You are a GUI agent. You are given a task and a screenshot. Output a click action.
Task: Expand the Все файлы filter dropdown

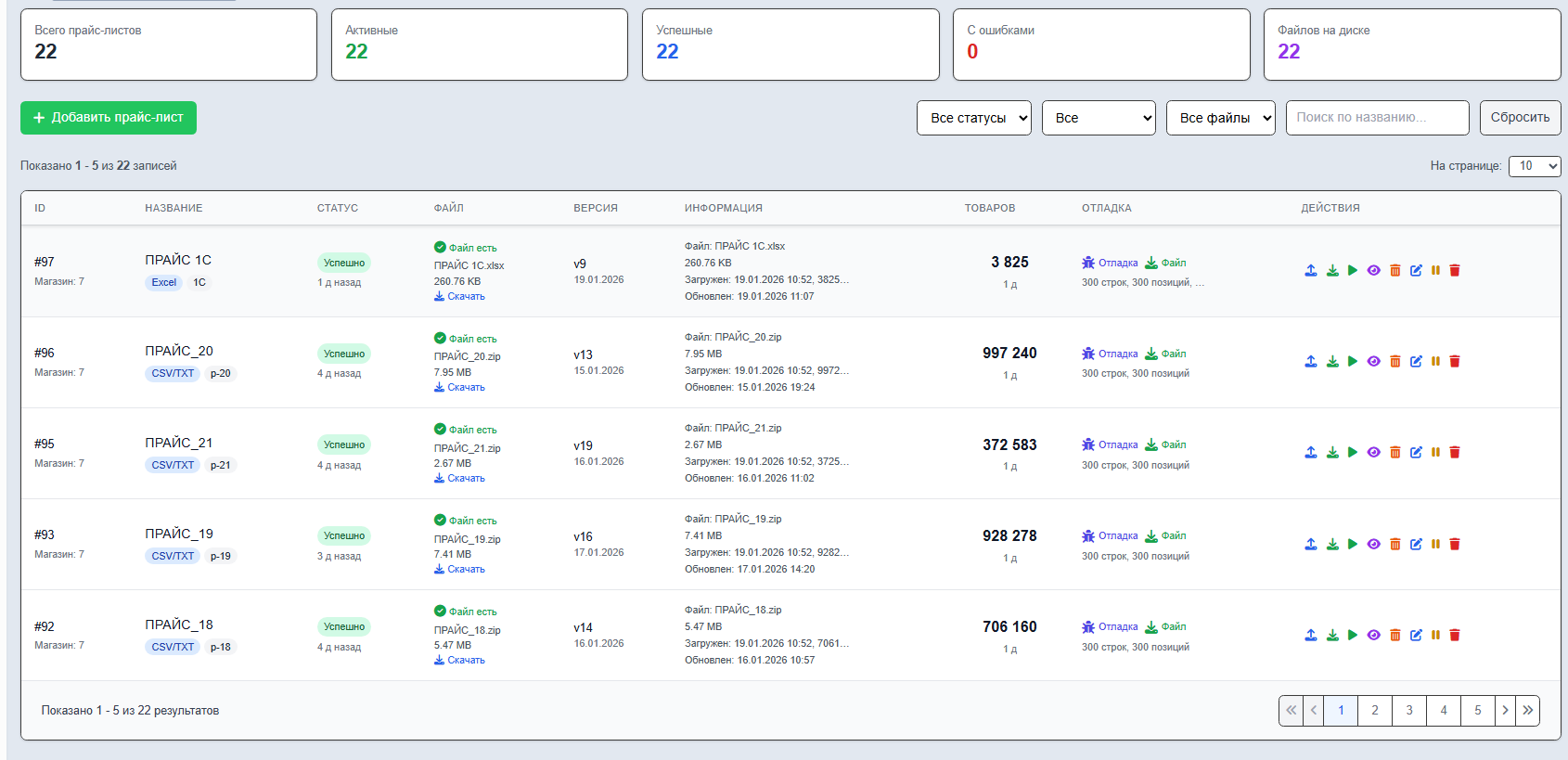click(x=1220, y=118)
